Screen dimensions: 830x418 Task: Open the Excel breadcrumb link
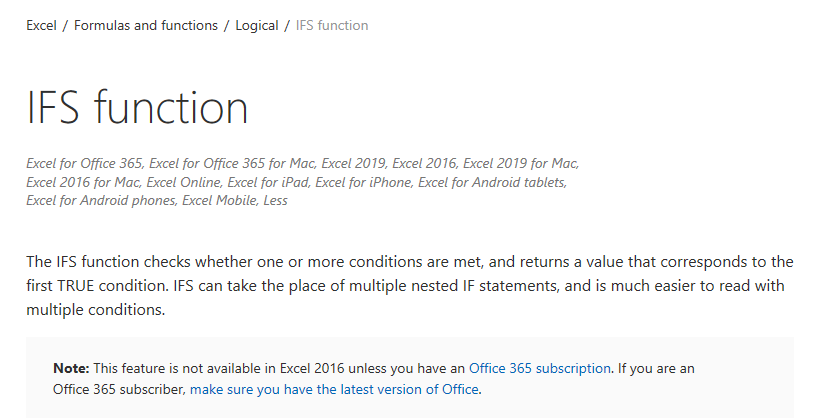pyautogui.click(x=41, y=25)
